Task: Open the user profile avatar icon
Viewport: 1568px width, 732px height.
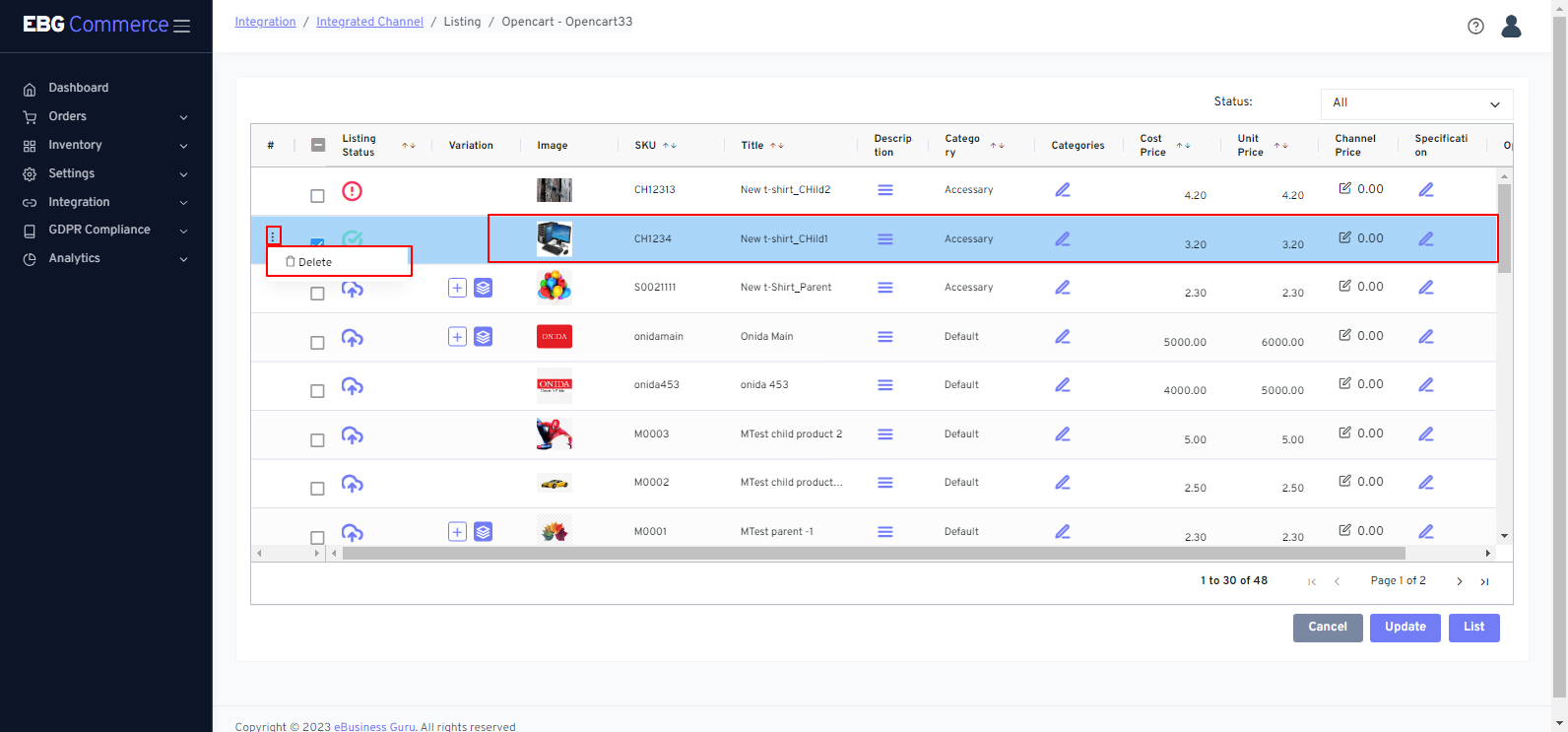Action: (1511, 27)
